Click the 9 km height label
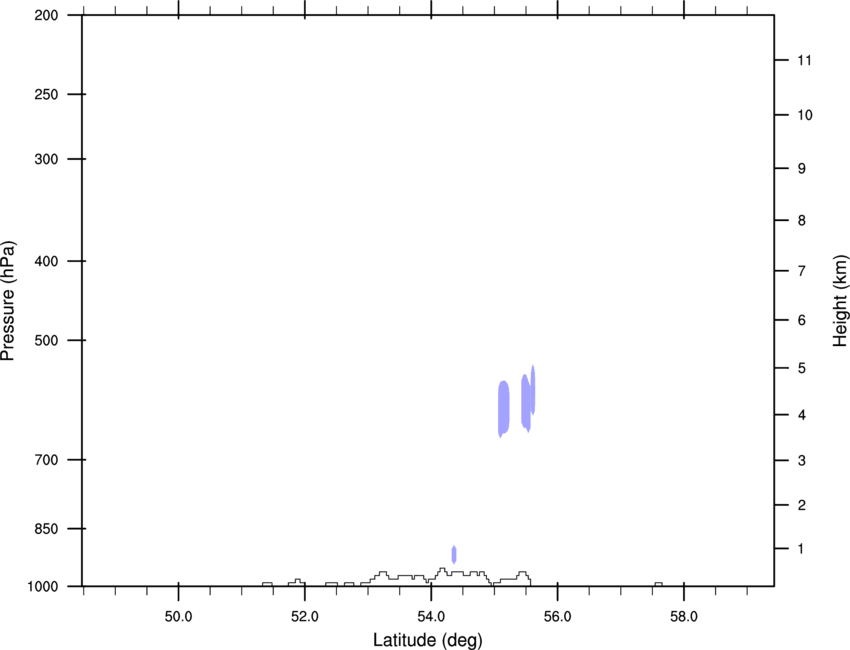The width and height of the screenshot is (850, 650). coord(801,169)
